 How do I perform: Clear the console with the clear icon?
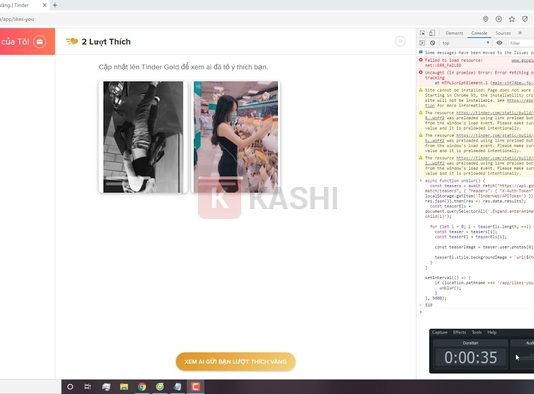point(433,43)
